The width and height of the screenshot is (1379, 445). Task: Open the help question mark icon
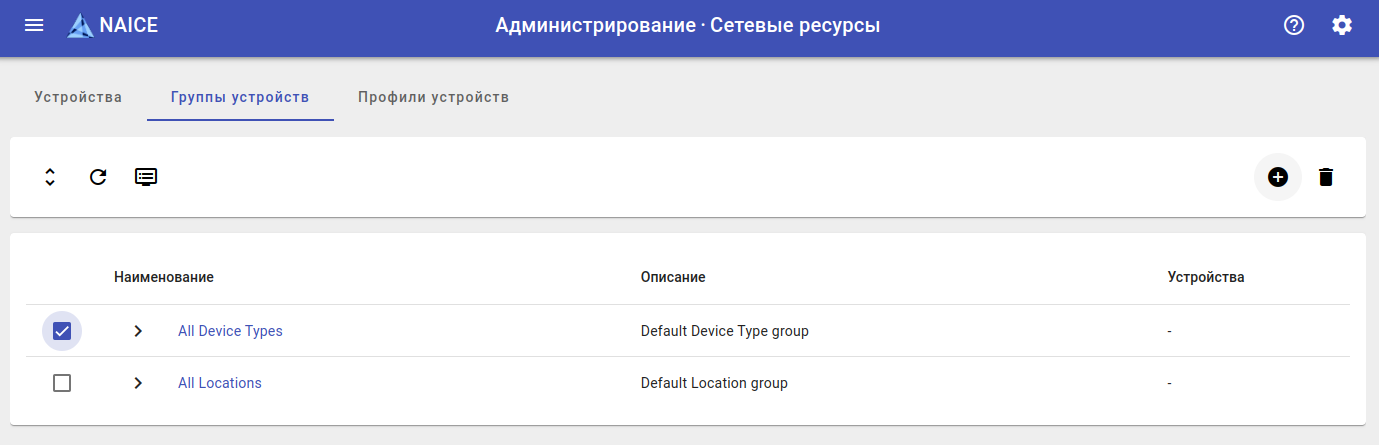click(x=1294, y=26)
